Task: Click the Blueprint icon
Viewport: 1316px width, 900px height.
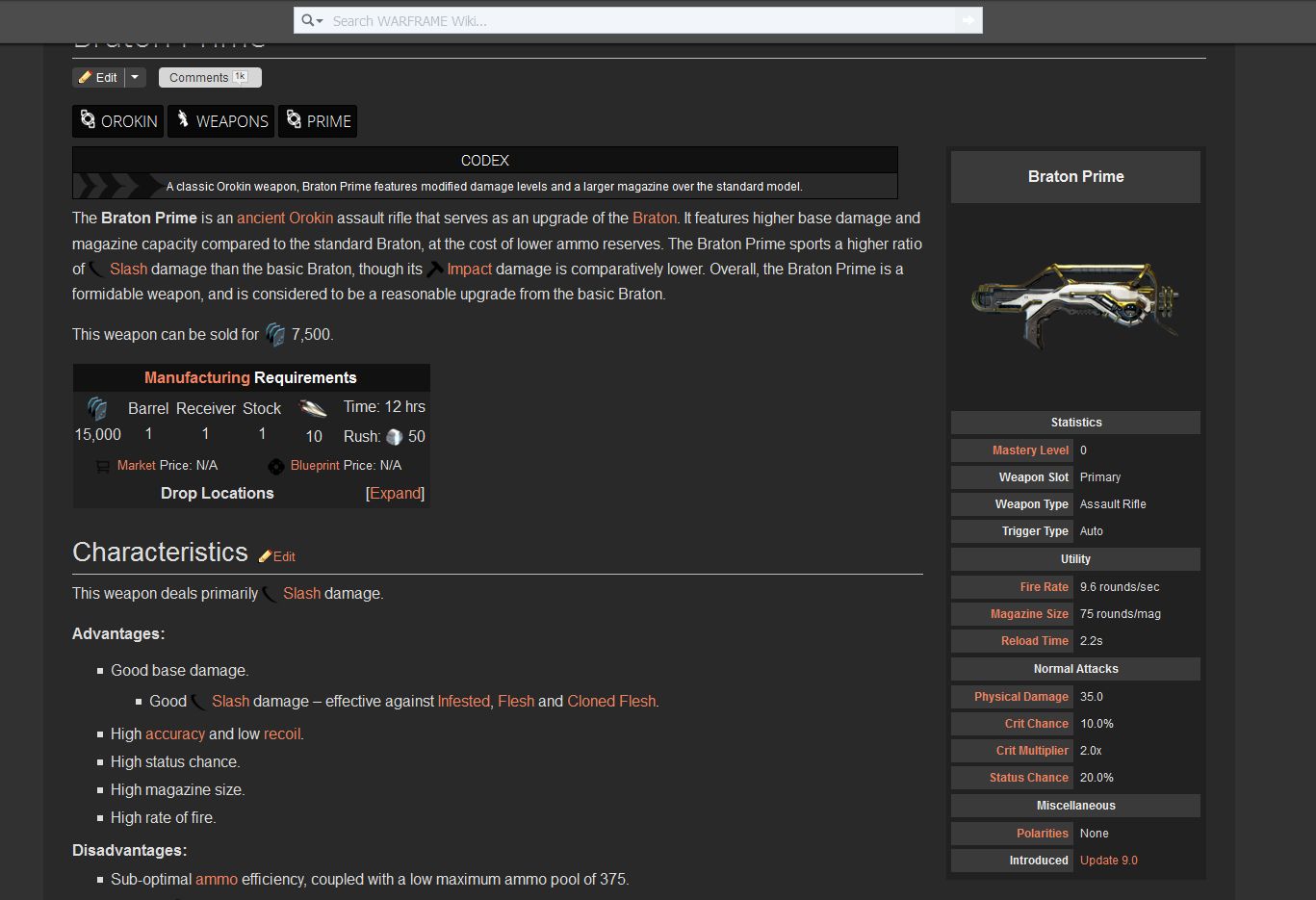Action: click(276, 466)
